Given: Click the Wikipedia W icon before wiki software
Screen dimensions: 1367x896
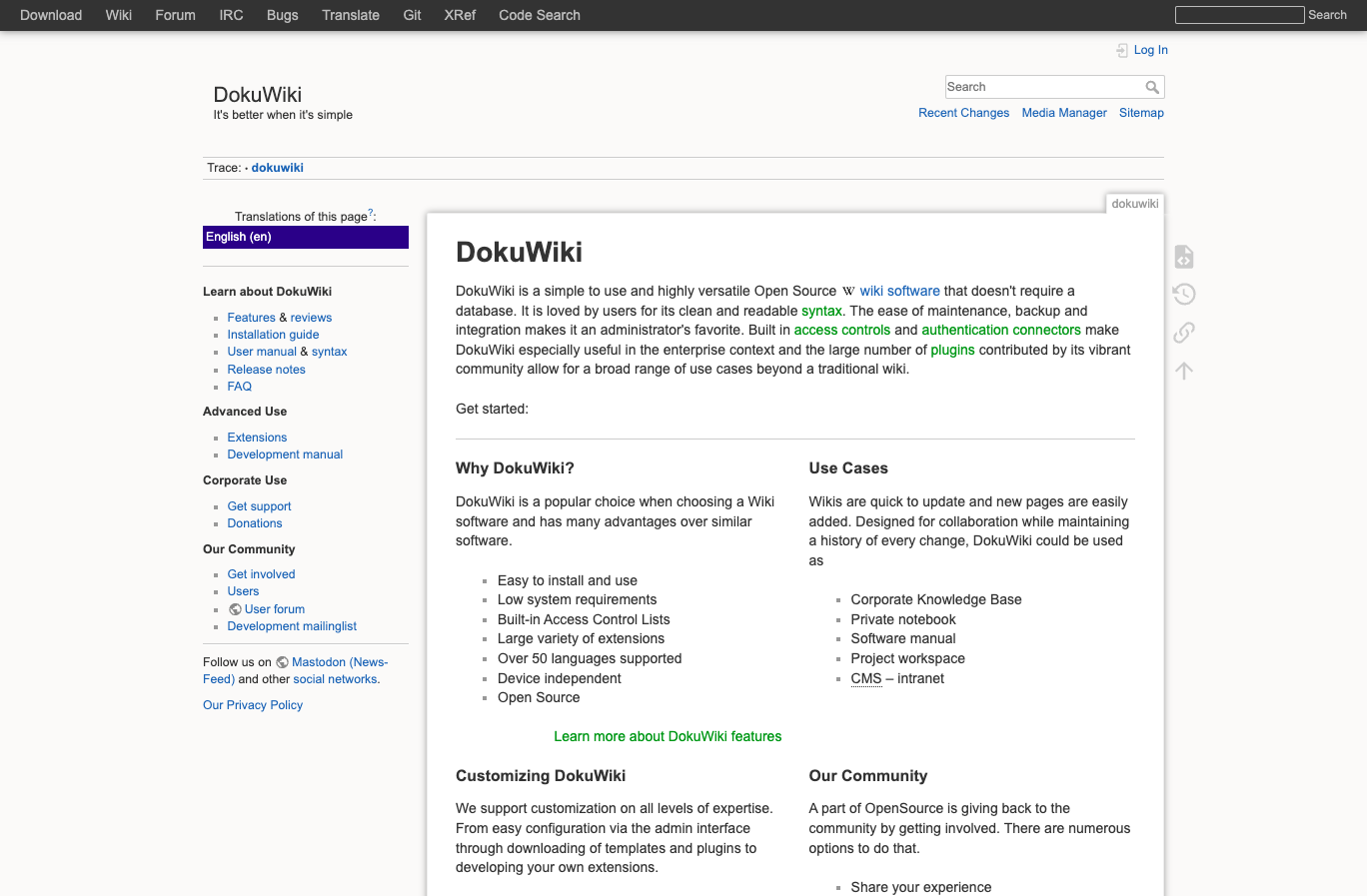Looking at the screenshot, I should point(848,292).
